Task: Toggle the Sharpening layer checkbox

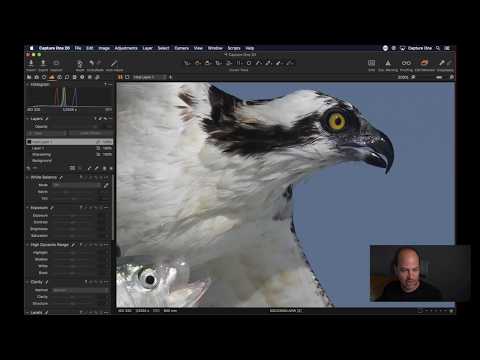Action: point(98,154)
